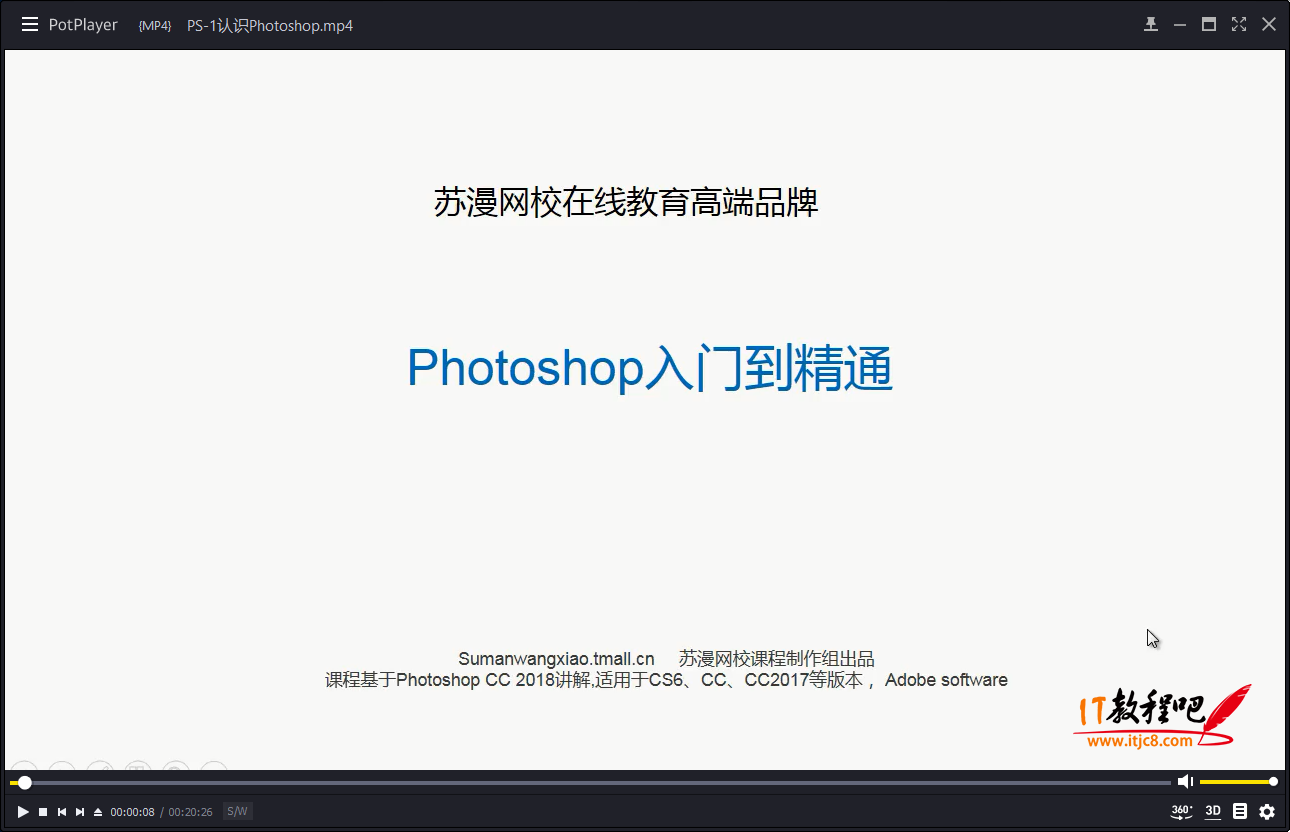This screenshot has width=1290, height=832.
Task: Click the seek bar position knob
Action: [x=25, y=782]
